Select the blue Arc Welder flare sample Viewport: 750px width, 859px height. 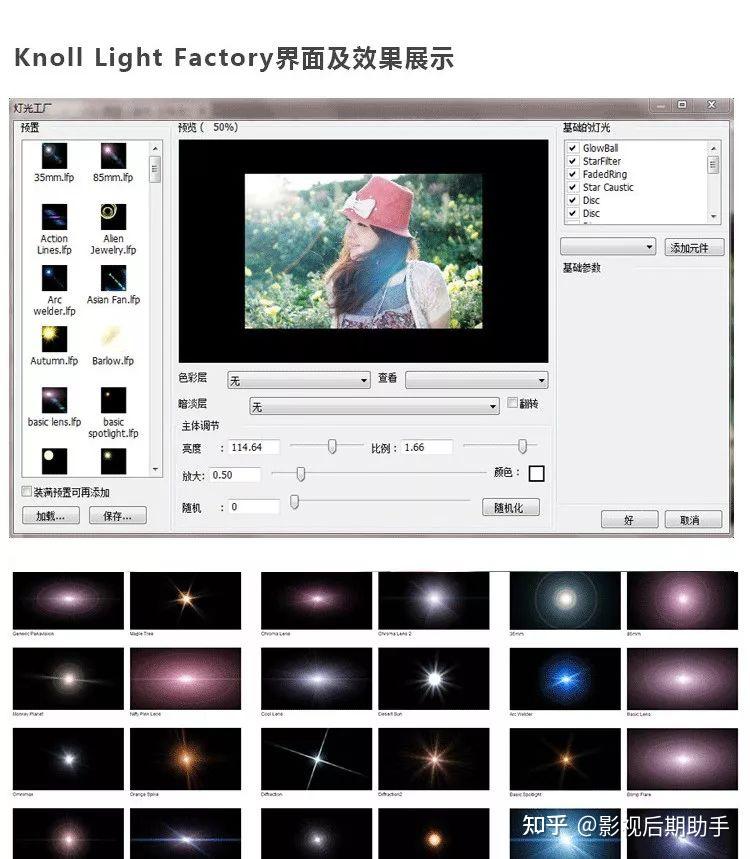[565, 679]
